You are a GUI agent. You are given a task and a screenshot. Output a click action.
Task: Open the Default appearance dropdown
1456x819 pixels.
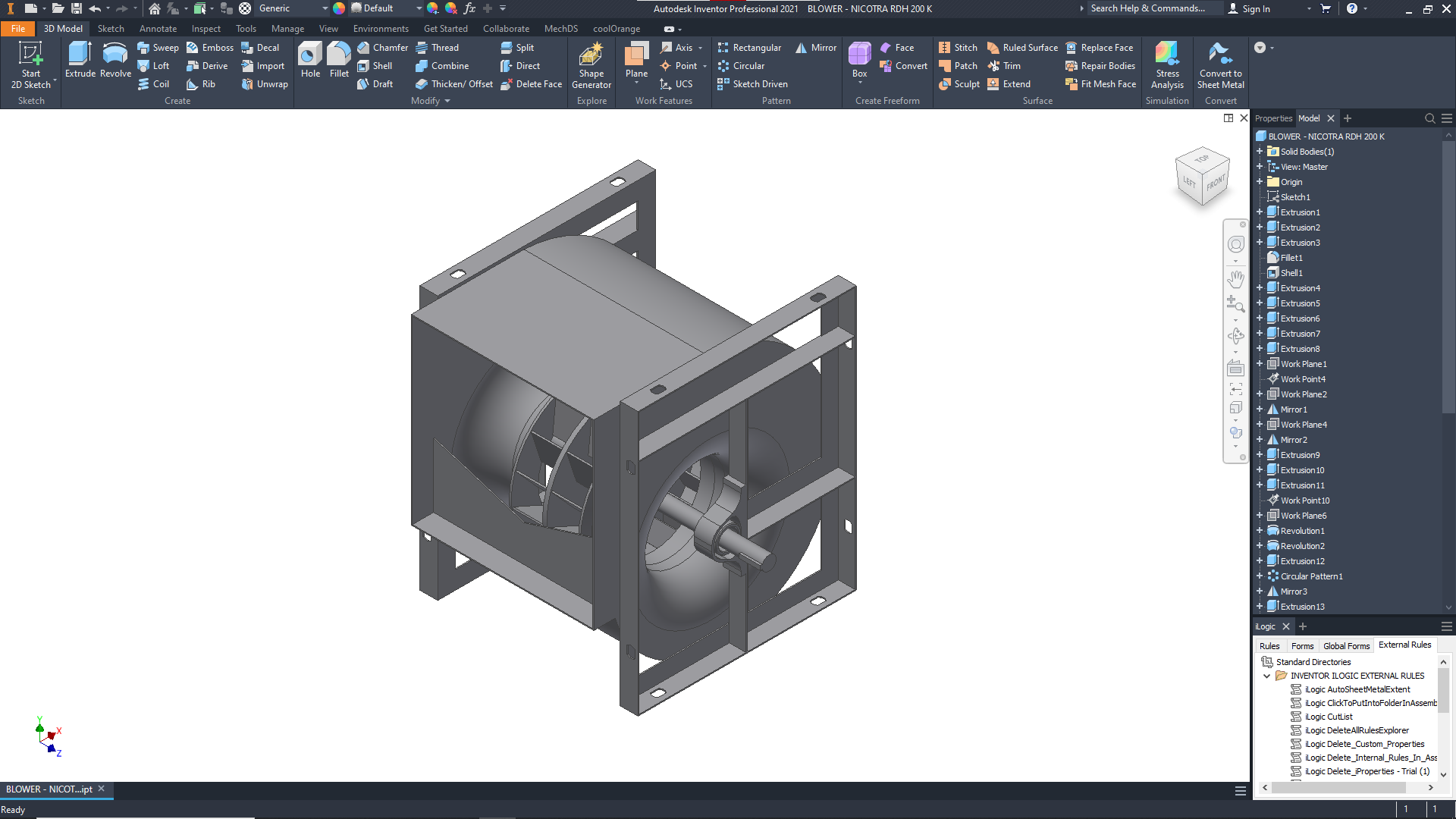[419, 8]
